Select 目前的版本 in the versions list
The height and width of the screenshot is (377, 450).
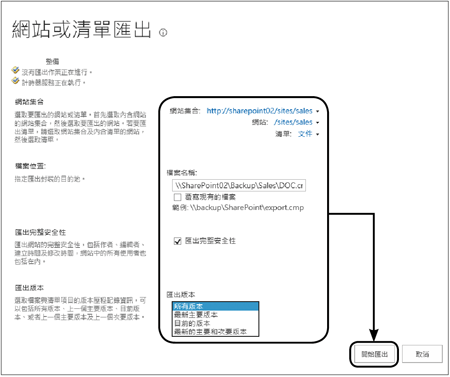click(215, 323)
